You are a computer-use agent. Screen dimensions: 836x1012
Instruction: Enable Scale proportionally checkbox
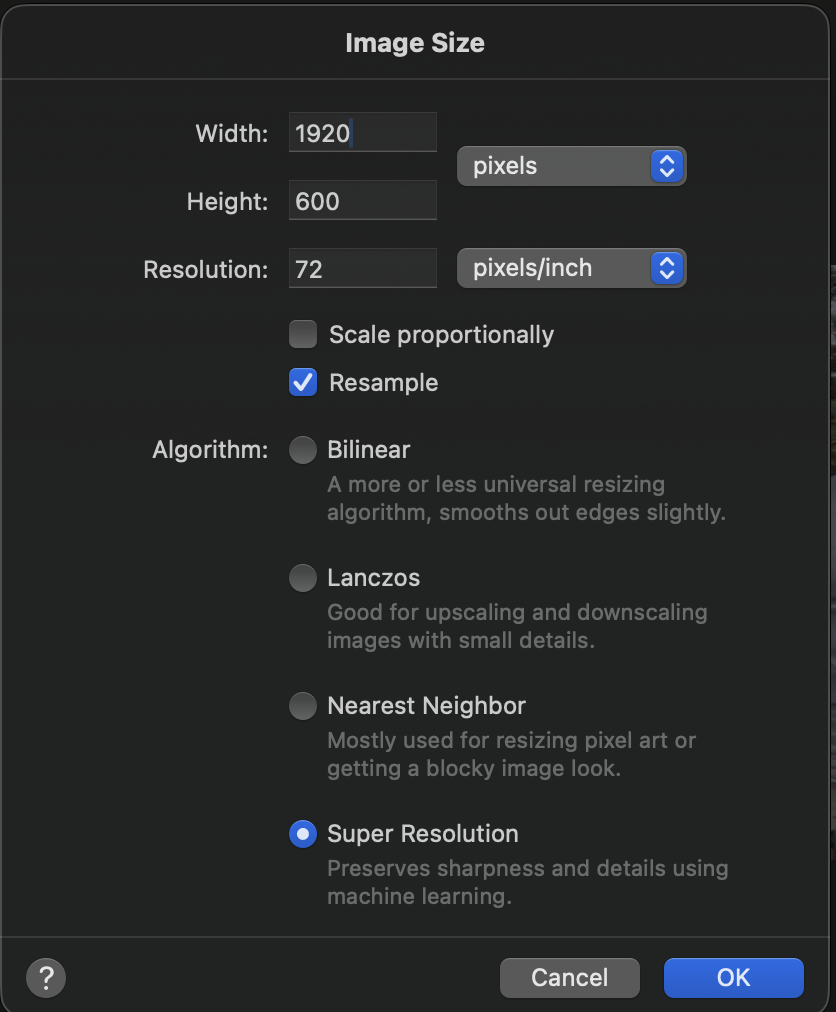click(x=303, y=334)
